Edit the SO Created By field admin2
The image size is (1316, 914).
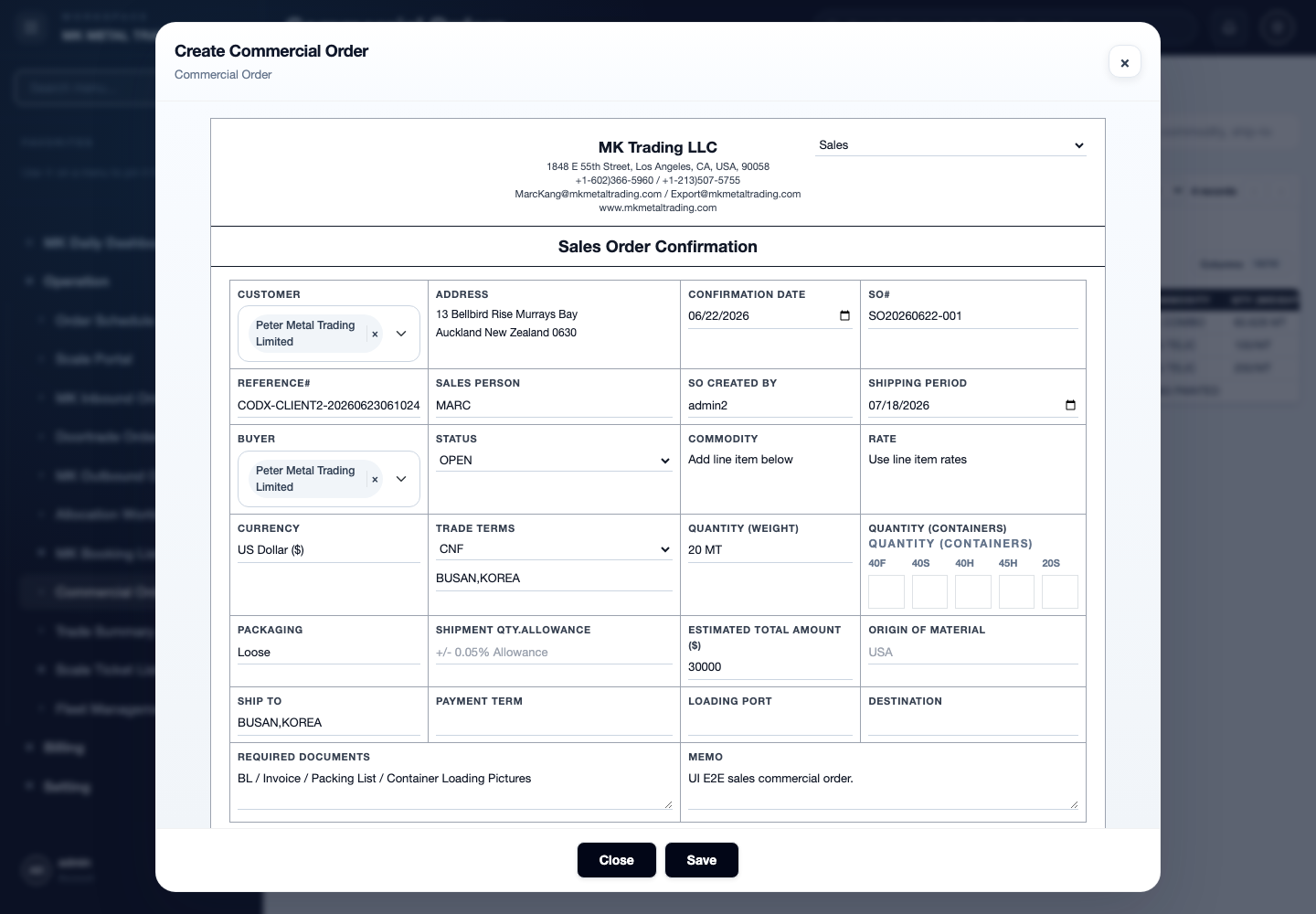[770, 406]
